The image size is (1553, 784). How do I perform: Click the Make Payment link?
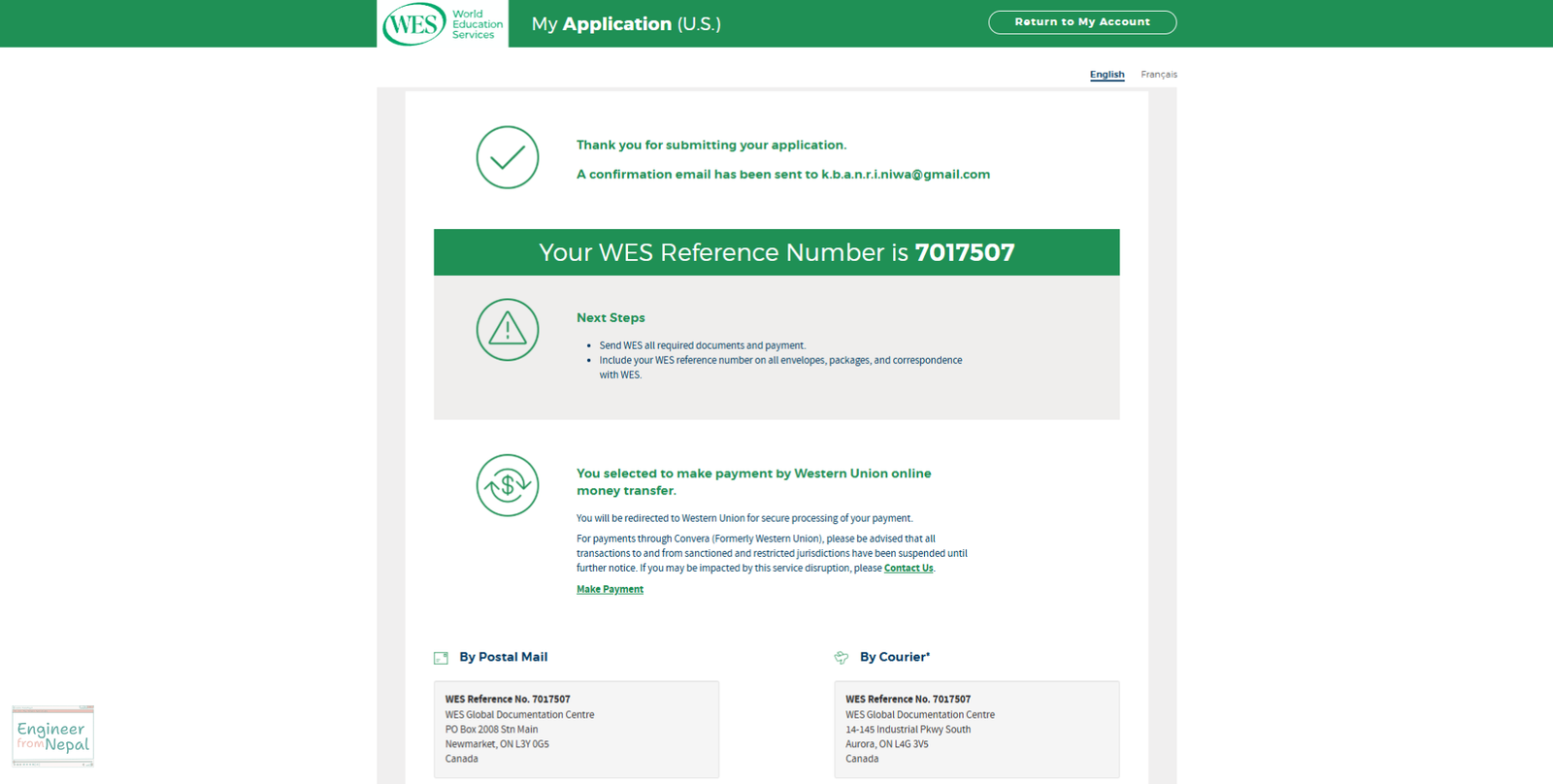[610, 589]
